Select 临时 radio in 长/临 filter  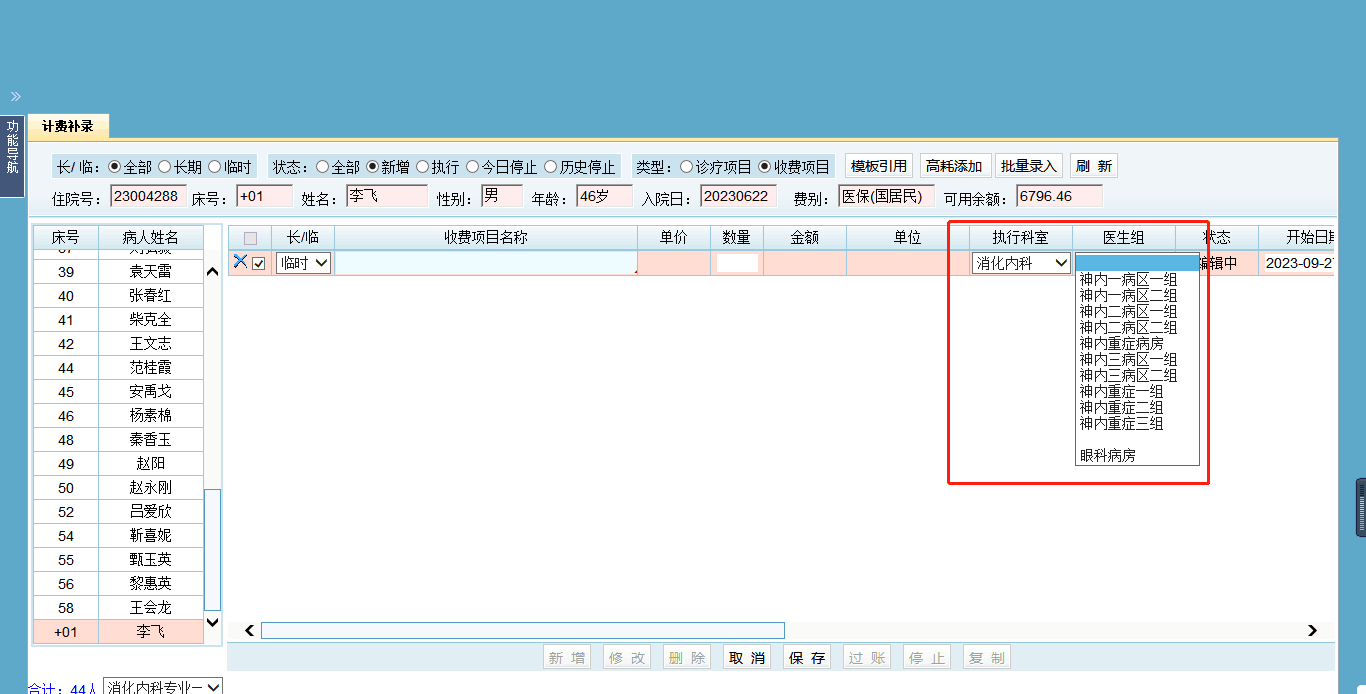[x=214, y=167]
